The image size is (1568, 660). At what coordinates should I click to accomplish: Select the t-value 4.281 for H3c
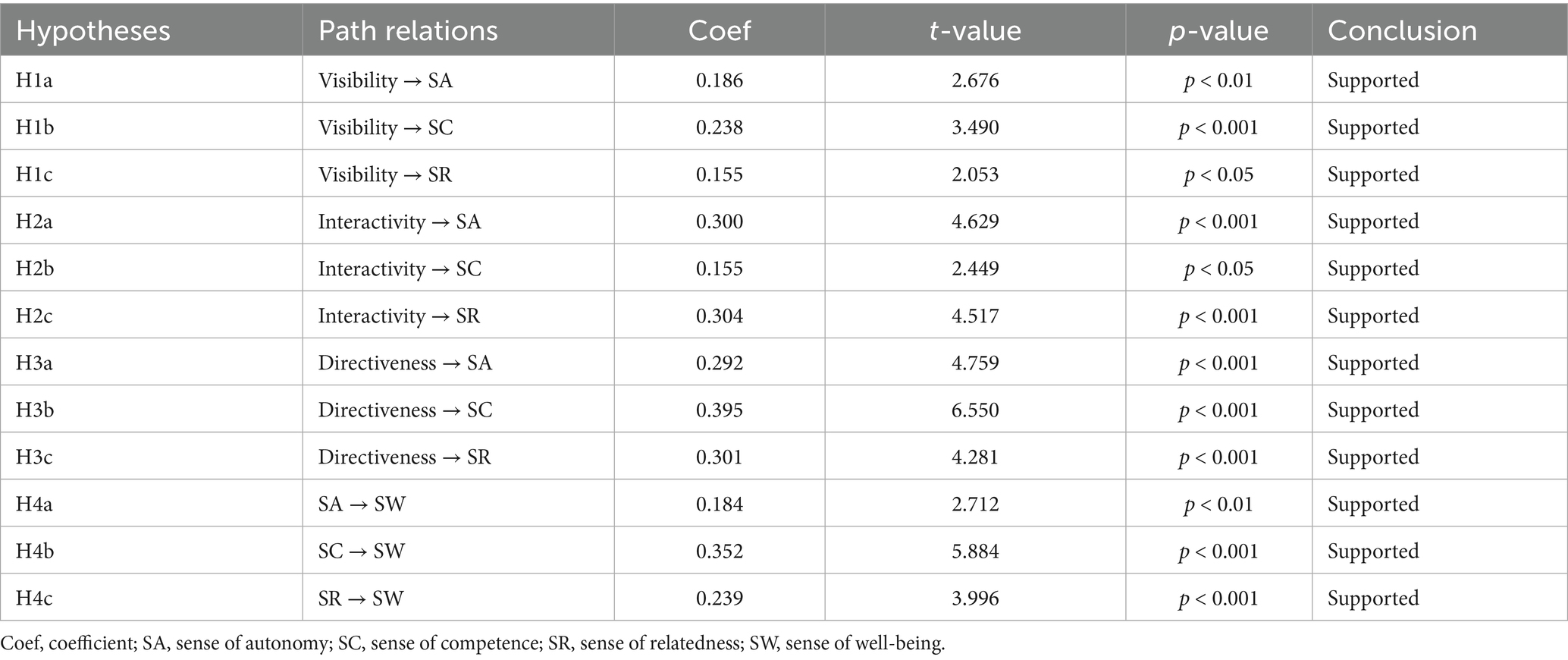pyautogui.click(x=975, y=457)
